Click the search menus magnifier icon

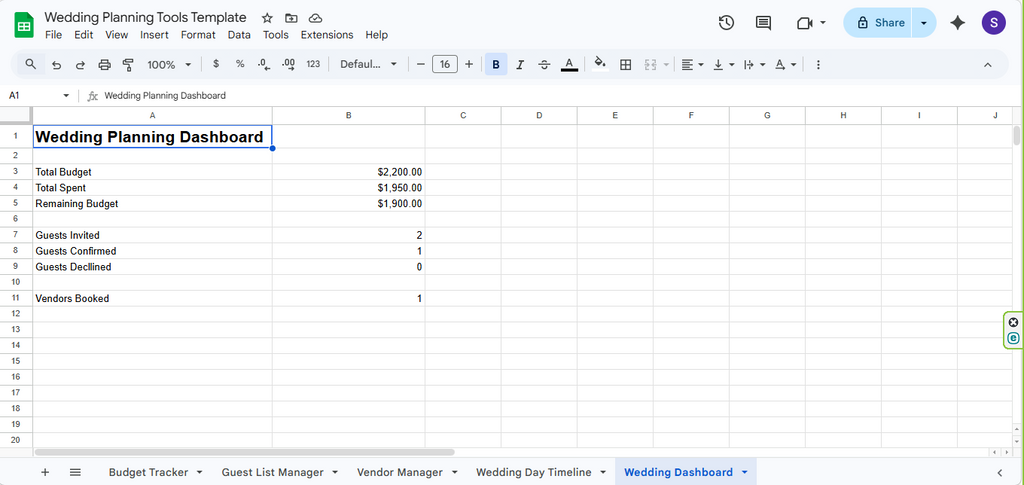point(31,64)
